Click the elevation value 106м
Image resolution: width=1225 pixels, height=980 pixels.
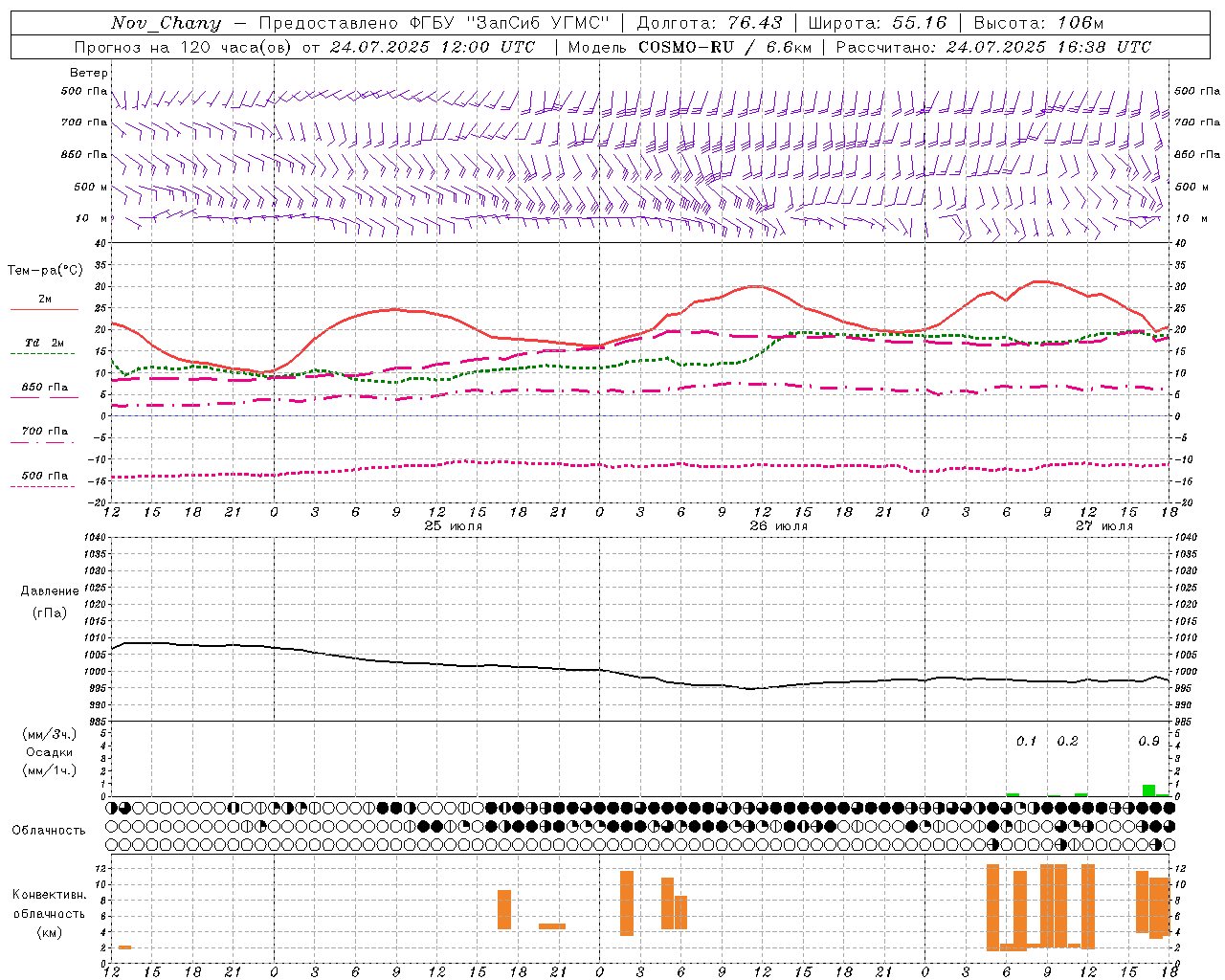pos(1080,23)
